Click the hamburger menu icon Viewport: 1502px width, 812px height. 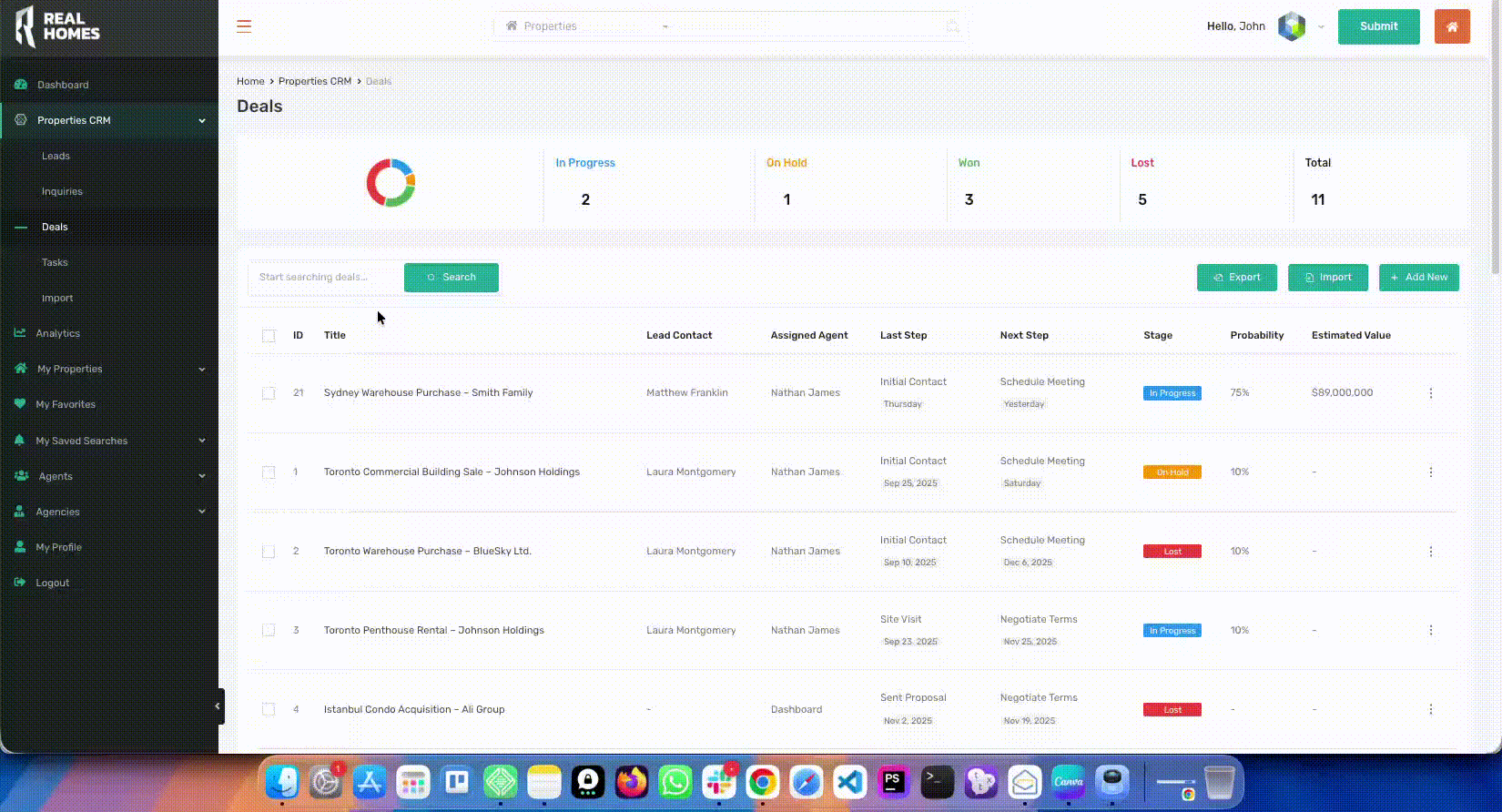point(244,26)
